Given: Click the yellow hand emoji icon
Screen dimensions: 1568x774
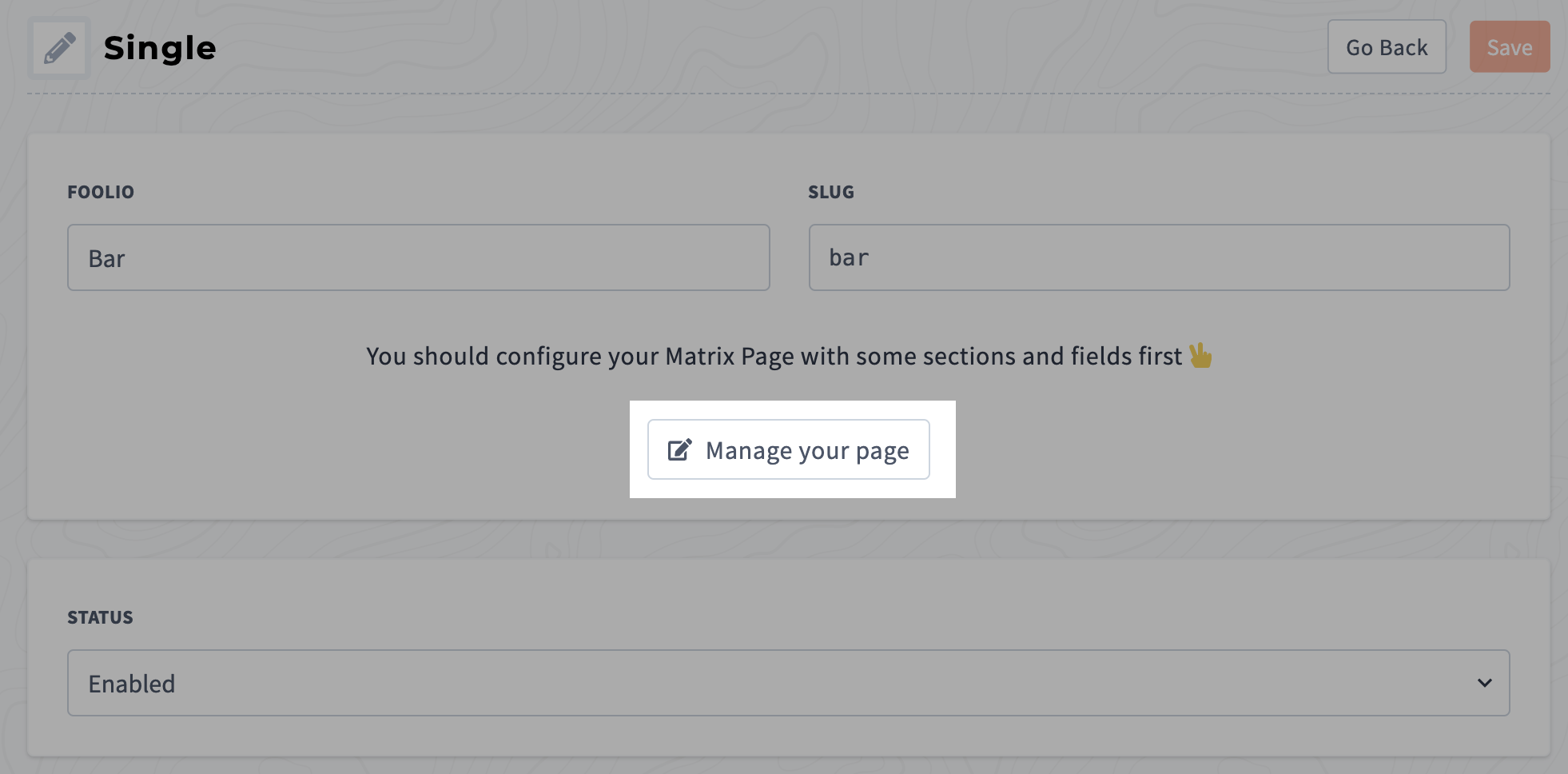Looking at the screenshot, I should pos(1200,355).
